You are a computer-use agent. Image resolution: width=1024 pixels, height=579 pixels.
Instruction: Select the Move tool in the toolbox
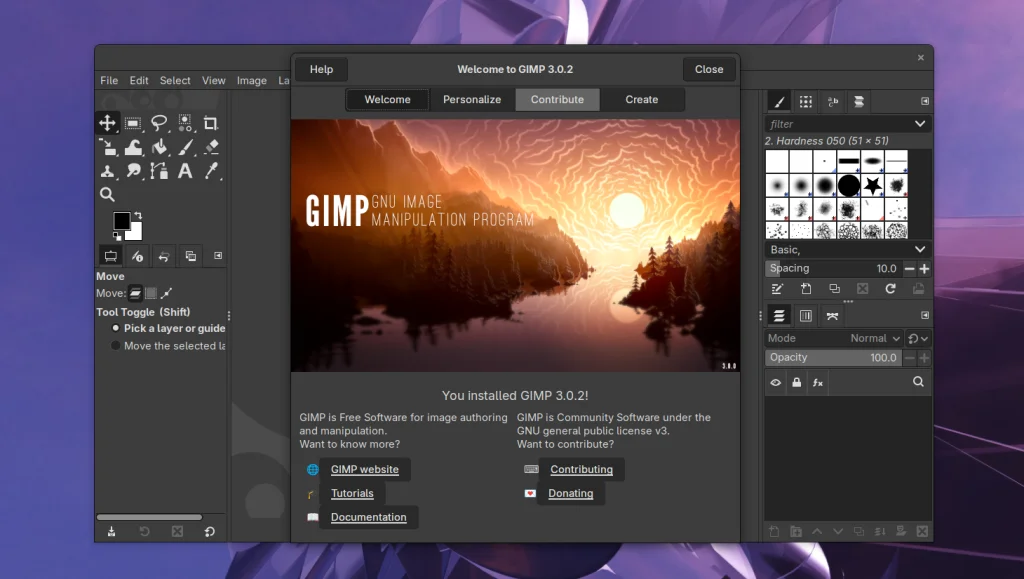pos(109,123)
